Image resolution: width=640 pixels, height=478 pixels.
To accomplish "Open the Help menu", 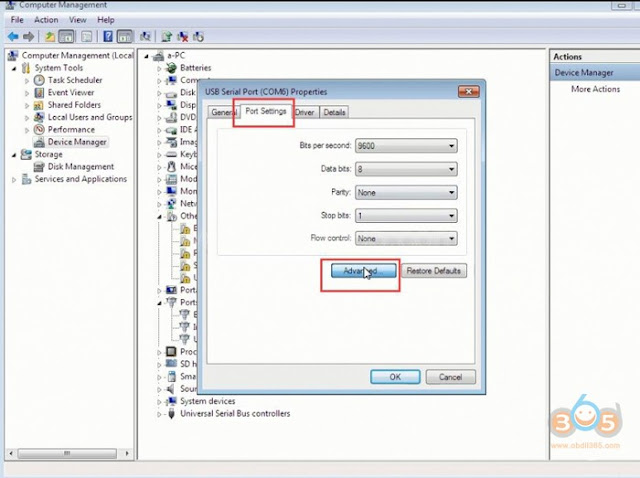I will (106, 20).
